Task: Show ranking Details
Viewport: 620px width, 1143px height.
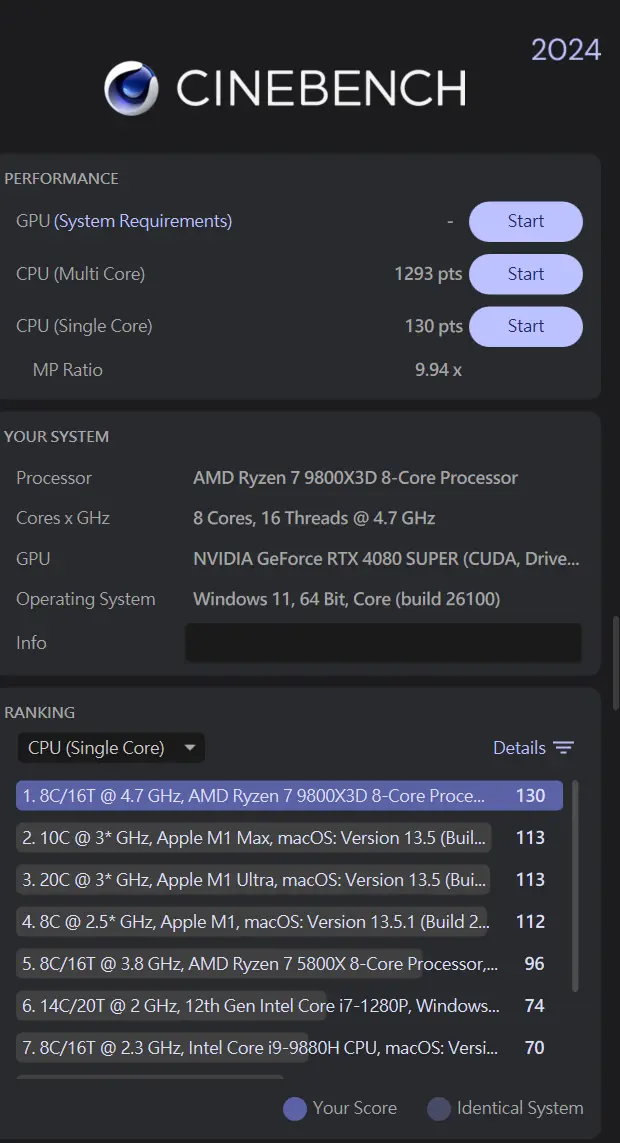Action: [533, 748]
